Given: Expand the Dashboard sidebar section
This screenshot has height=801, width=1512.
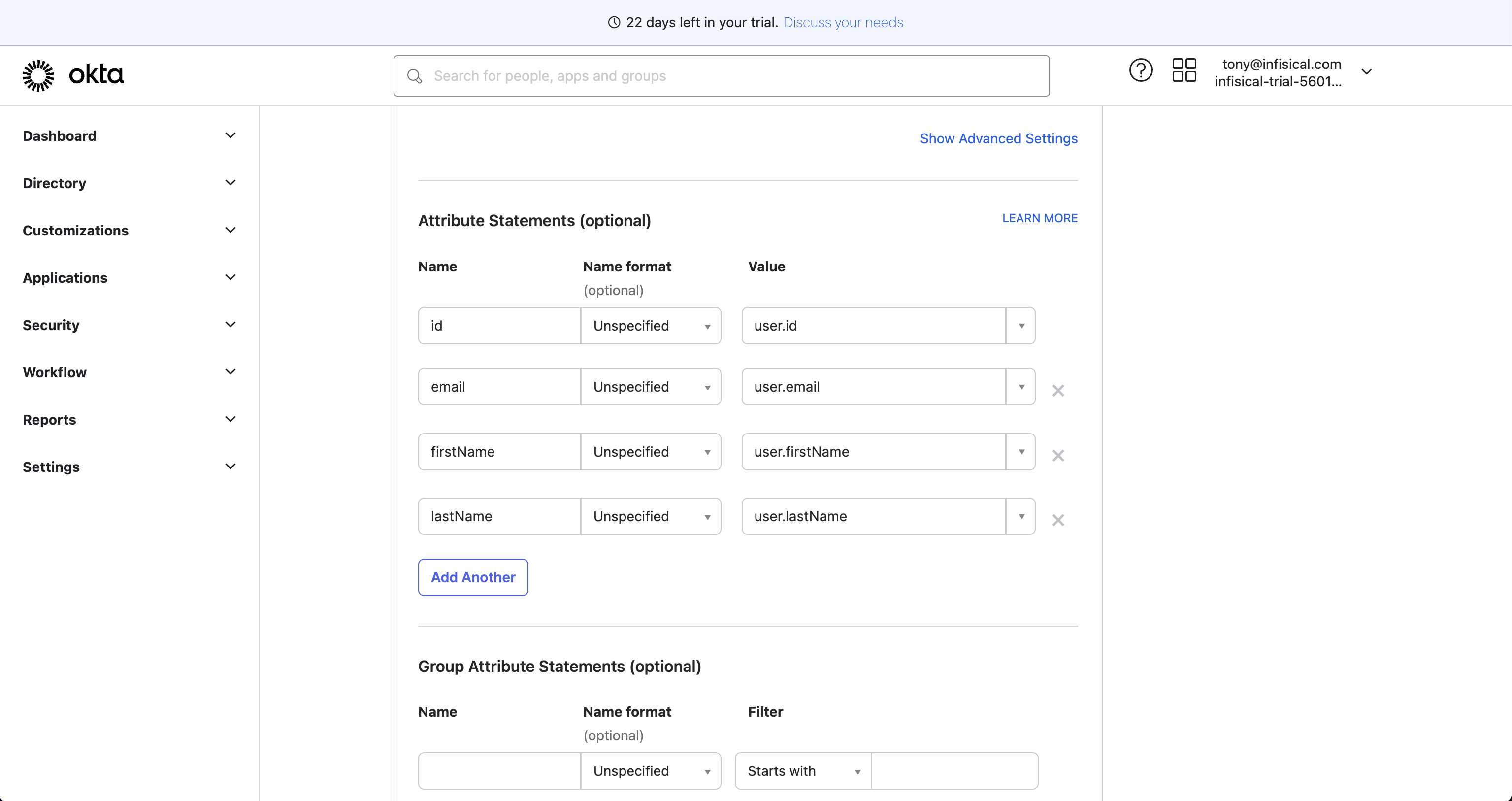Looking at the screenshot, I should (x=230, y=135).
